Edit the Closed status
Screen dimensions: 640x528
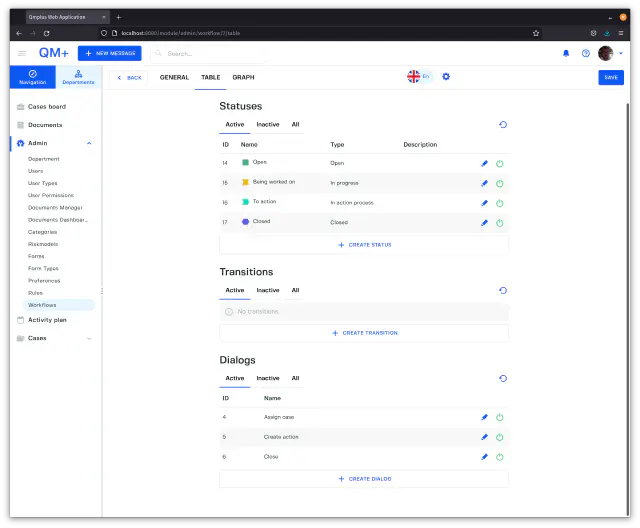point(484,223)
